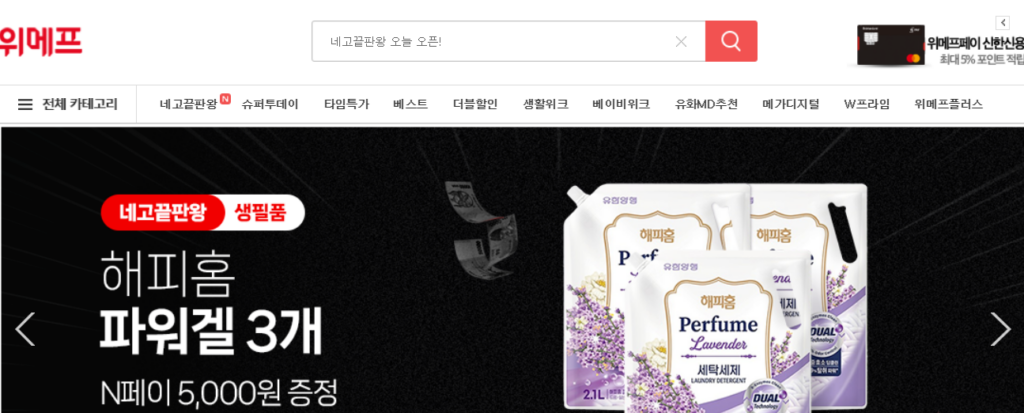Open the 전체 카테고리 hamburger menu

click(68, 104)
